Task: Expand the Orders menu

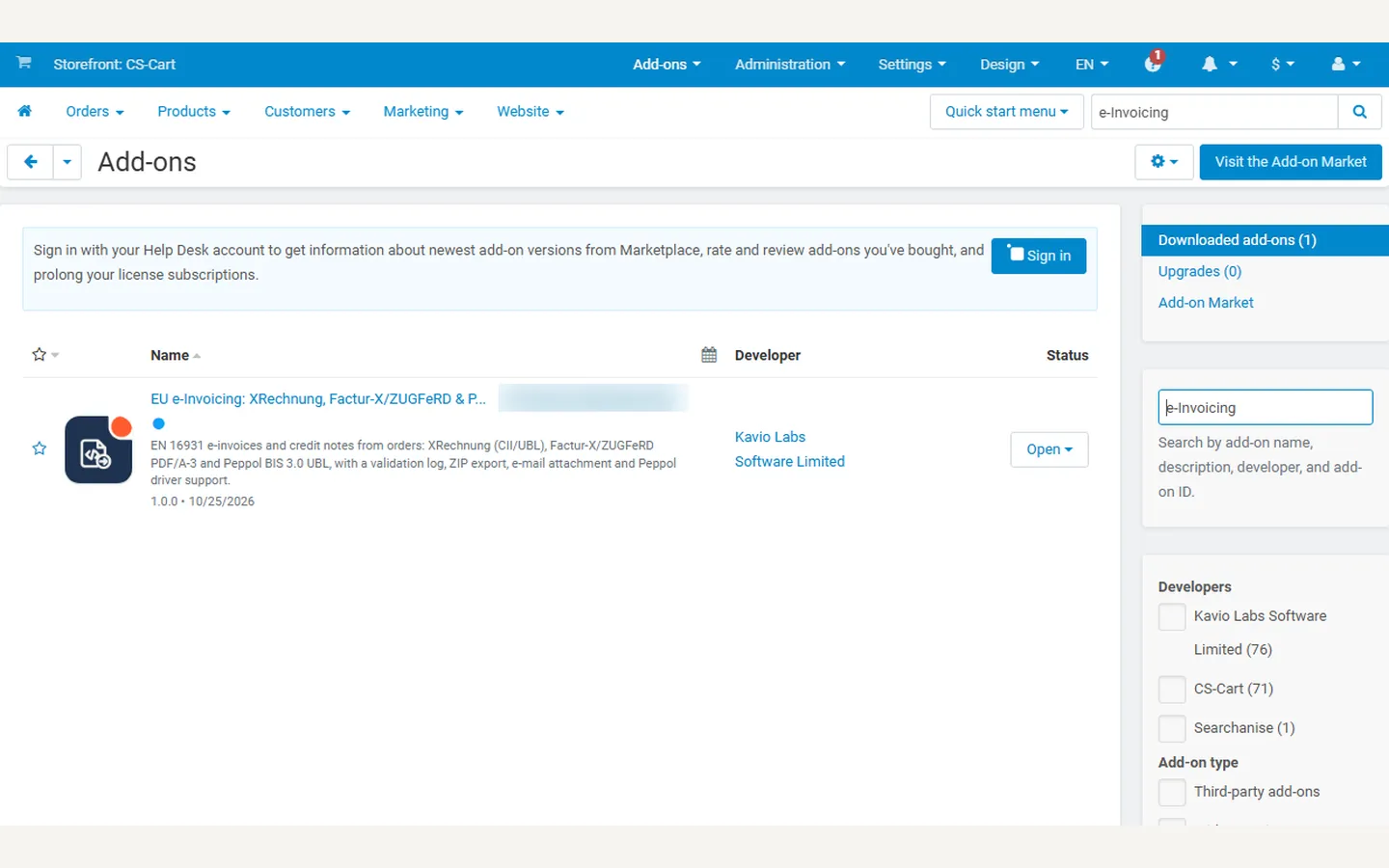Action: click(95, 112)
